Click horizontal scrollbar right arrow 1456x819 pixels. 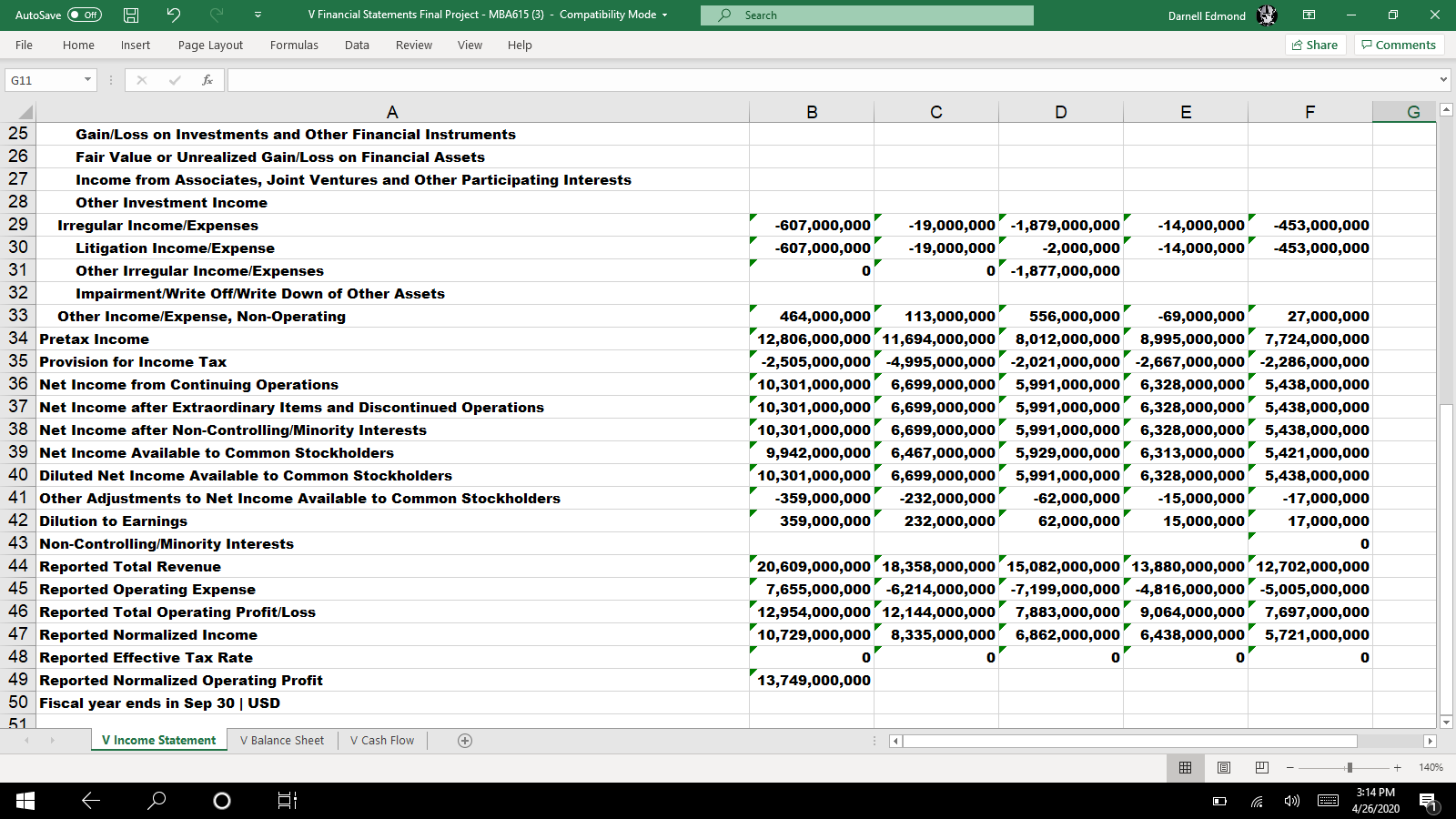point(1430,741)
